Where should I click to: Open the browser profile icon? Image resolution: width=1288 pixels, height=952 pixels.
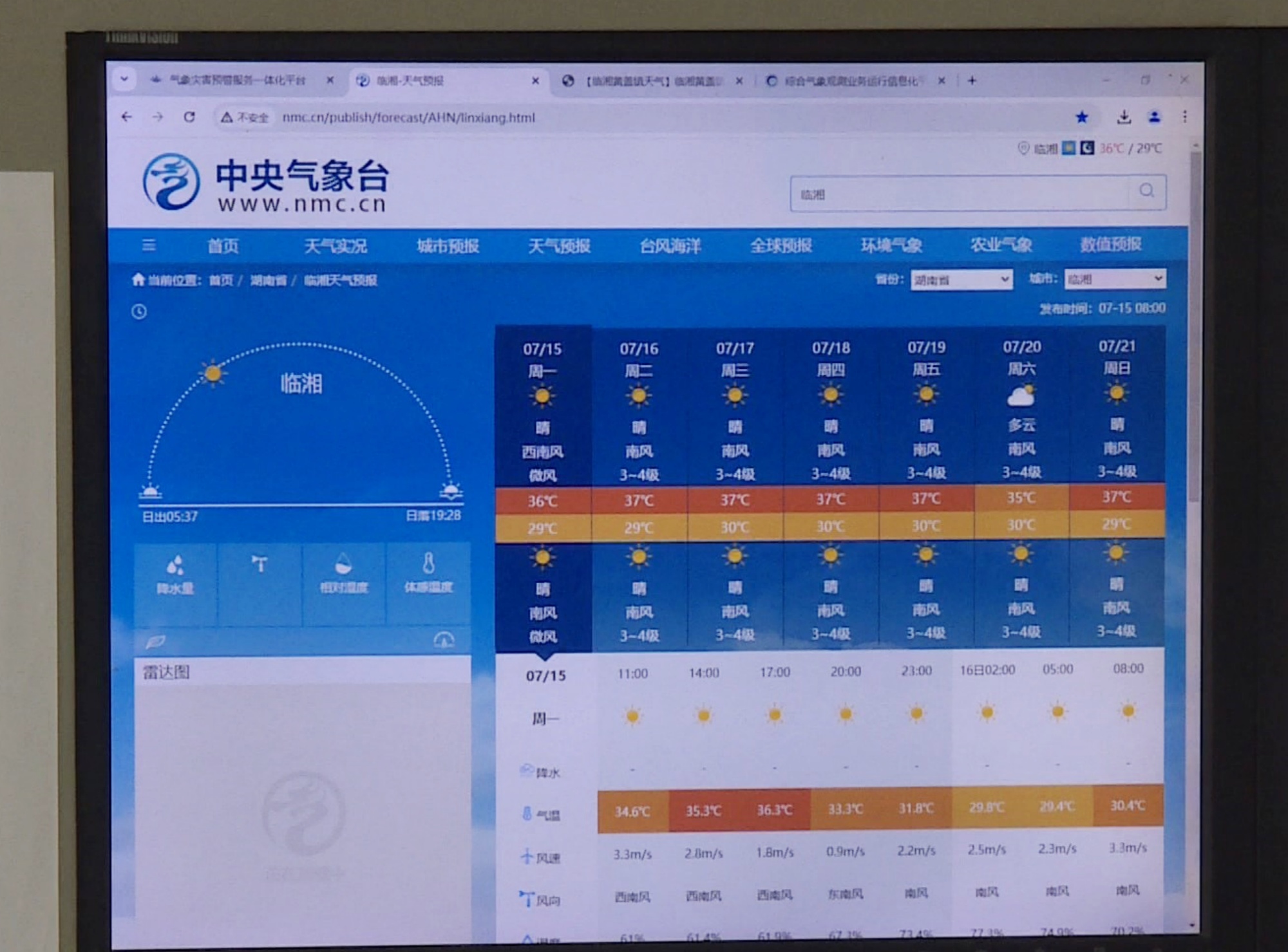point(1155,117)
